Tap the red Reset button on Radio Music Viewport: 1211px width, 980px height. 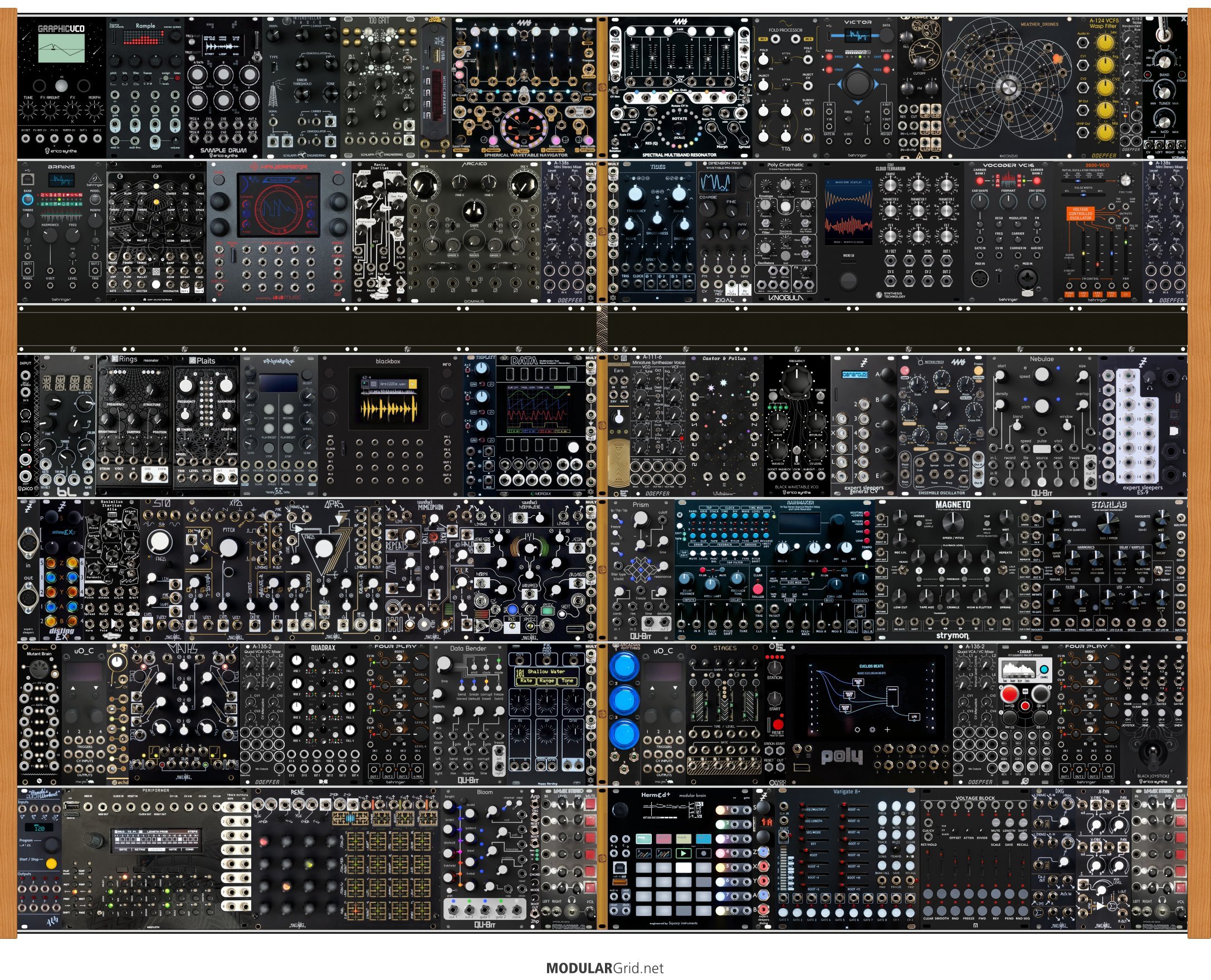pos(778,724)
